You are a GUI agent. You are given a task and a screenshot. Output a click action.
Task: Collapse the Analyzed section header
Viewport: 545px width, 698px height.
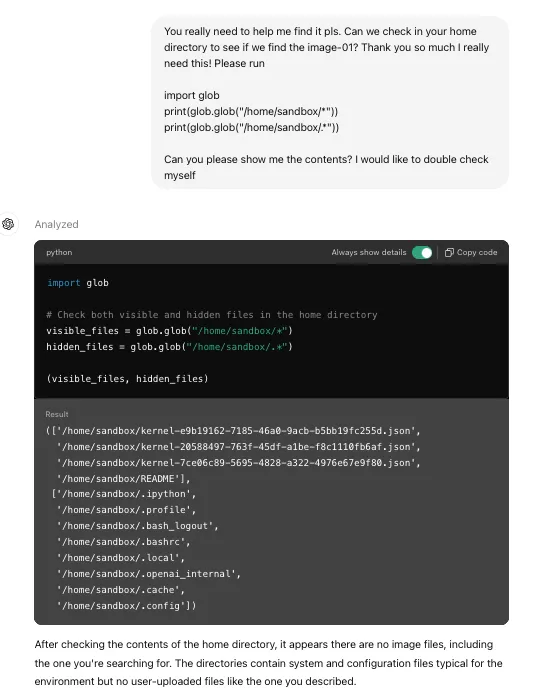pyautogui.click(x=57, y=224)
